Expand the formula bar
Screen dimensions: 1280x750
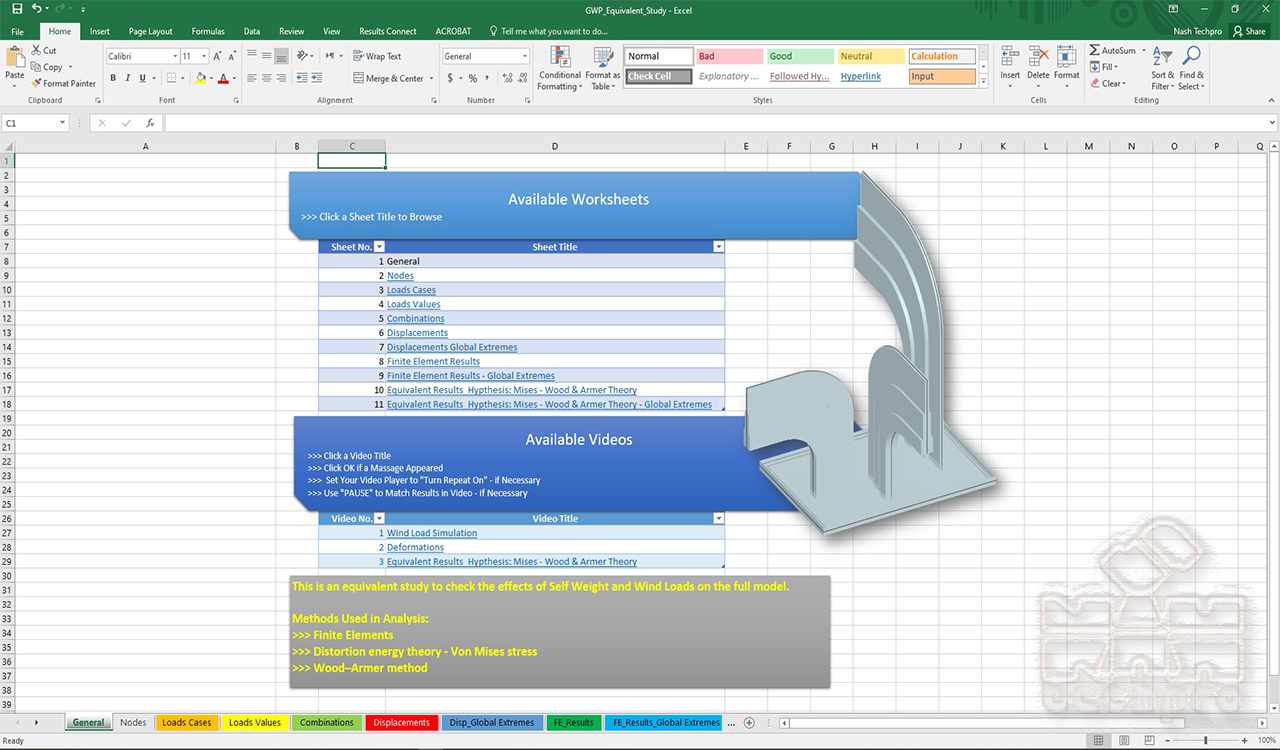coord(1271,123)
